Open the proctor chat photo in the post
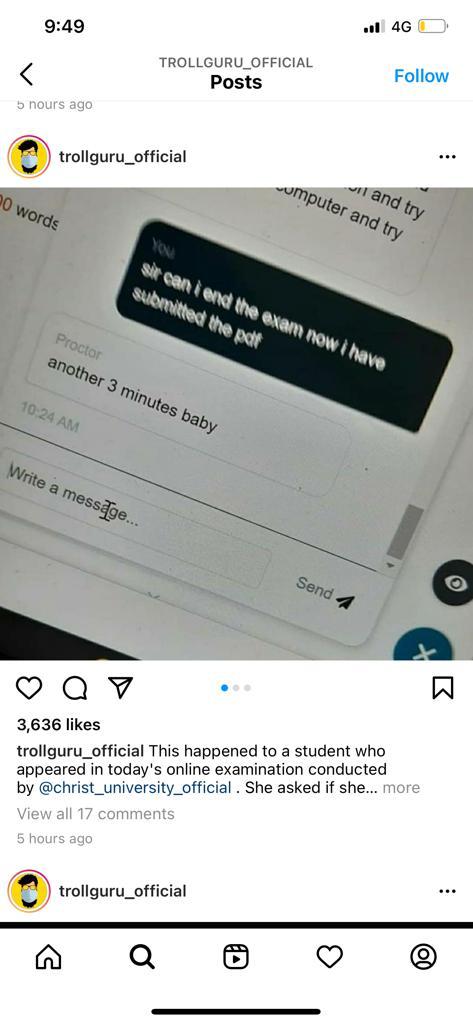This screenshot has height=1024, width=473. tap(236, 424)
